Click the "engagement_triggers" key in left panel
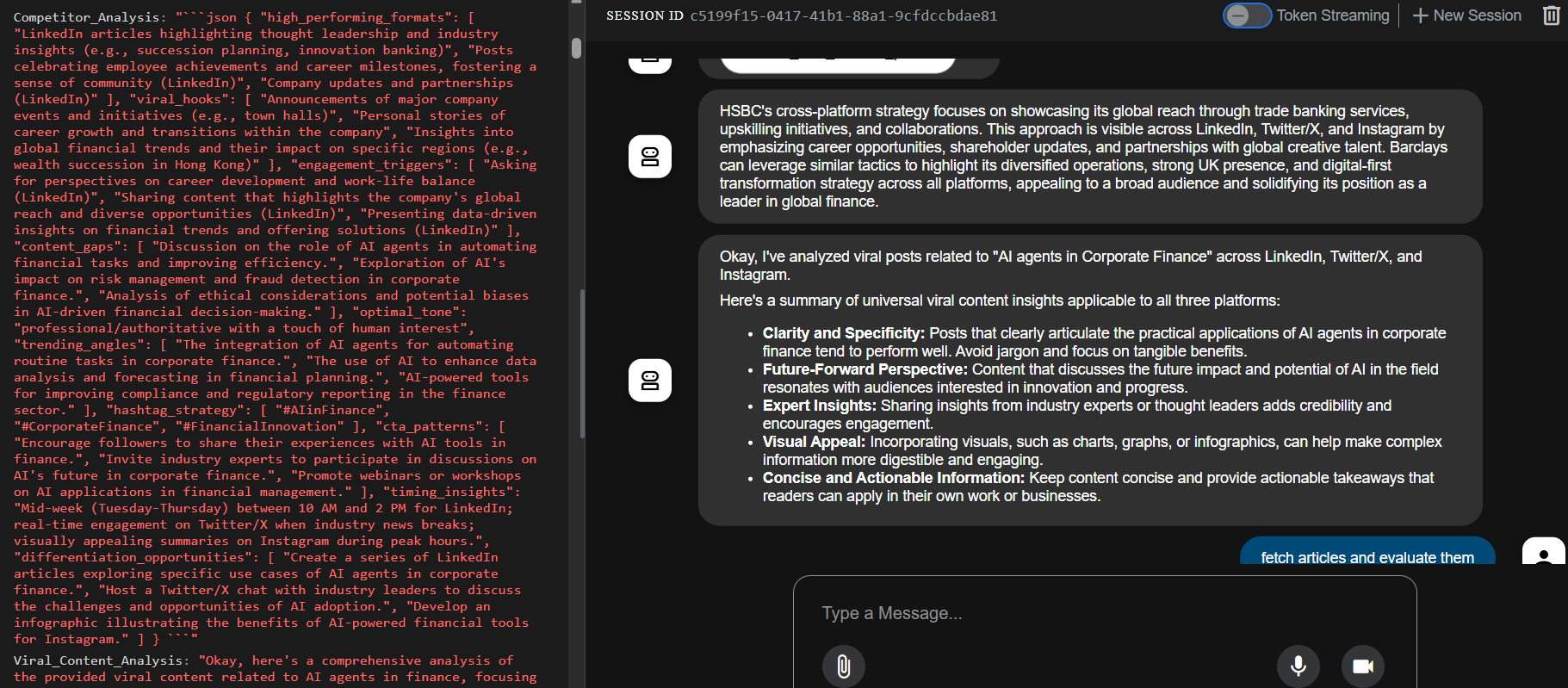1568x688 pixels. [x=371, y=164]
